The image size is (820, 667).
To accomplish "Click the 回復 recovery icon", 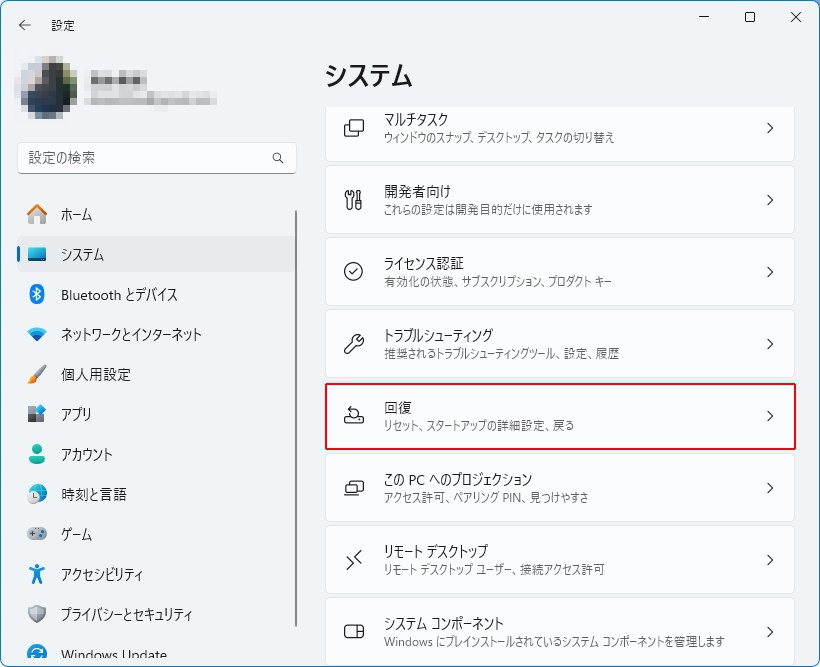I will tap(354, 416).
